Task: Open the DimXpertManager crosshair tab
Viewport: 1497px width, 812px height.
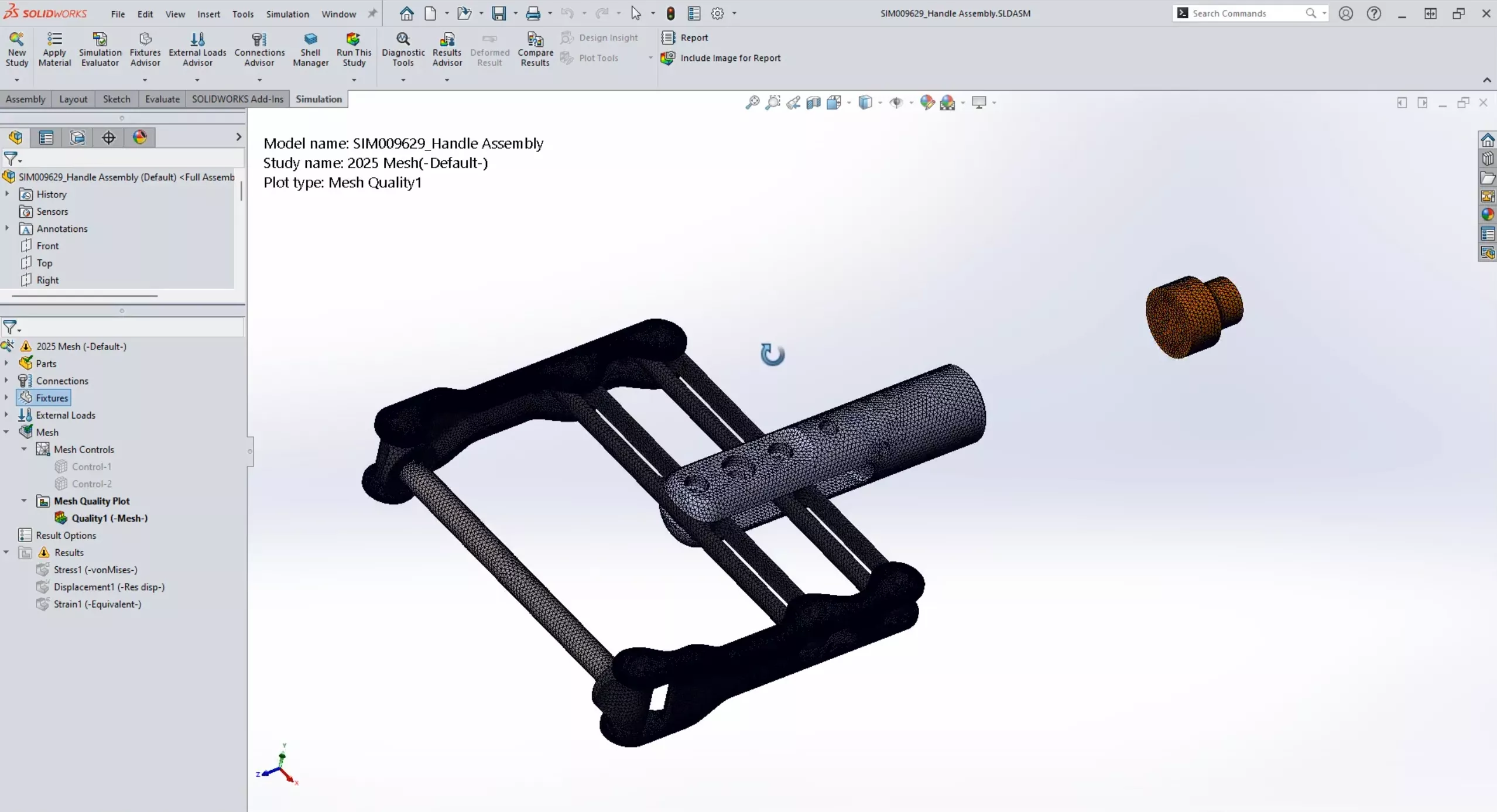Action: tap(108, 138)
